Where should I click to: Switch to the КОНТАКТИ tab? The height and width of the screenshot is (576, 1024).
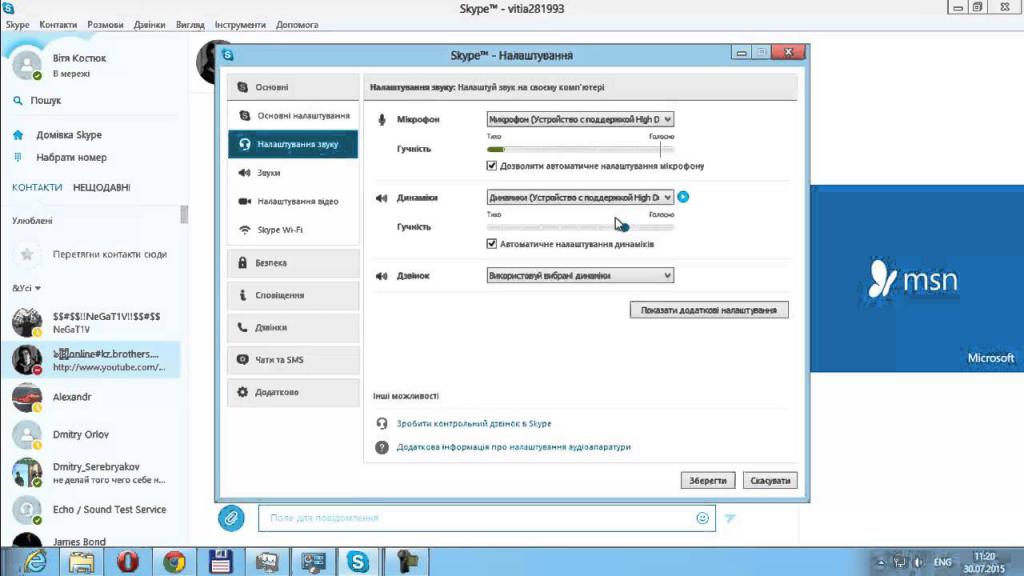click(x=37, y=187)
